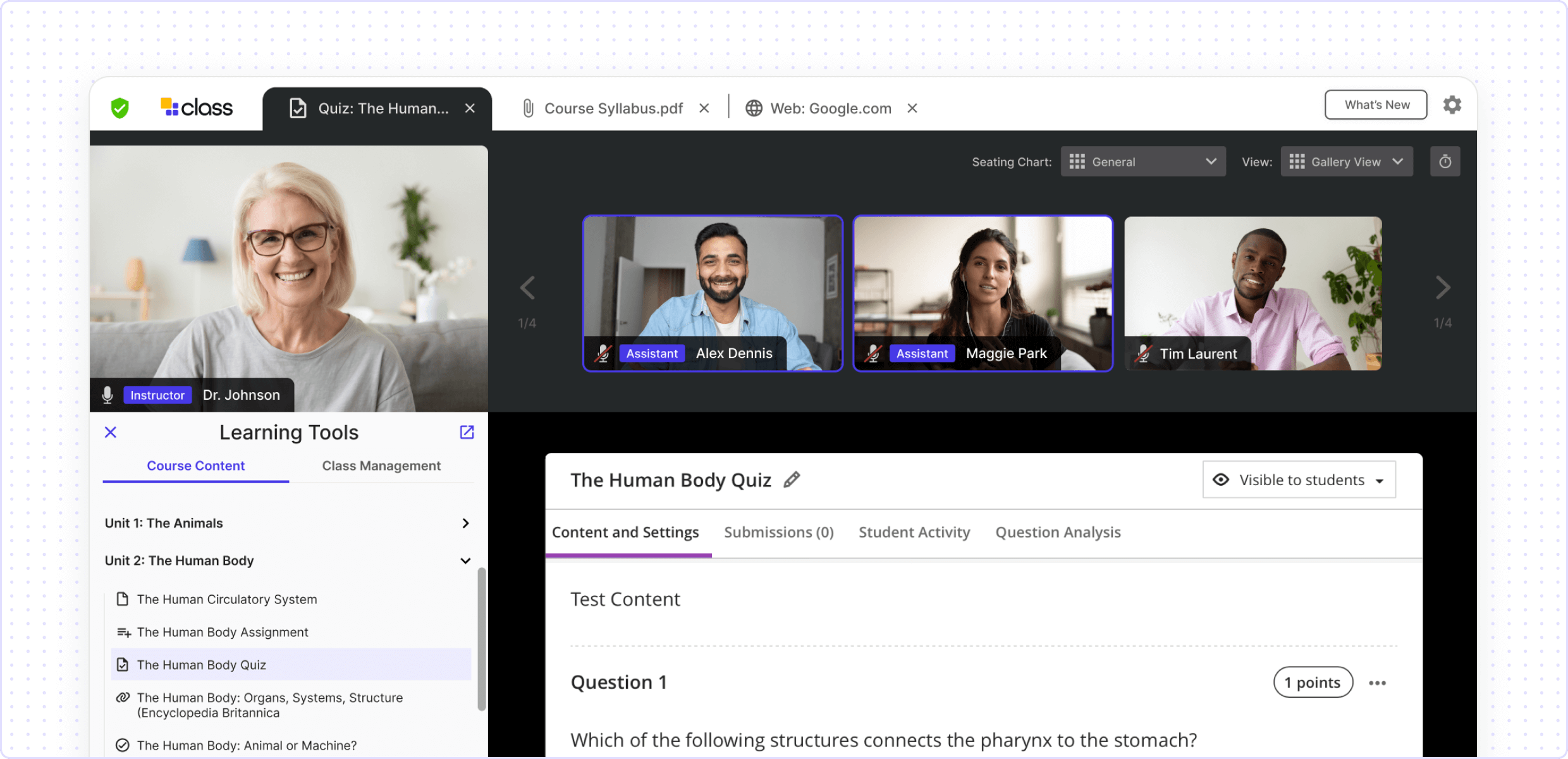
Task: Open the Submissions (0) tab
Action: pos(778,533)
